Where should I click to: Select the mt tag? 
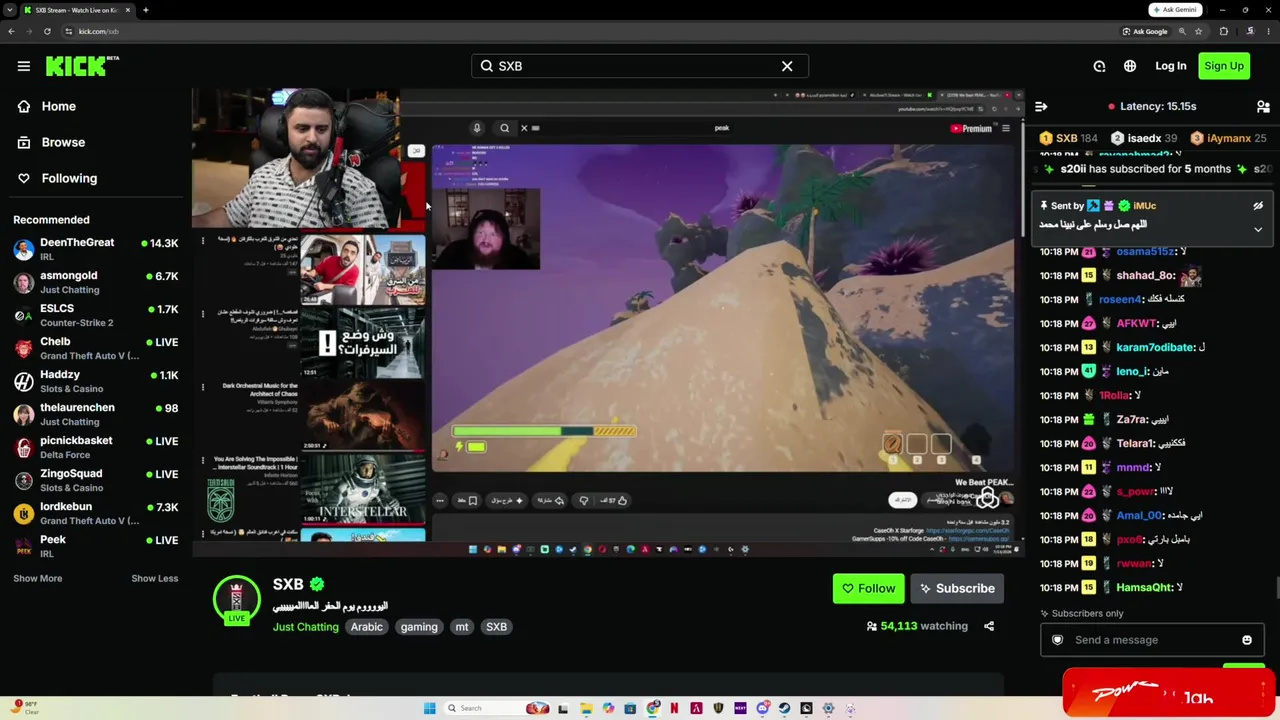point(462,627)
